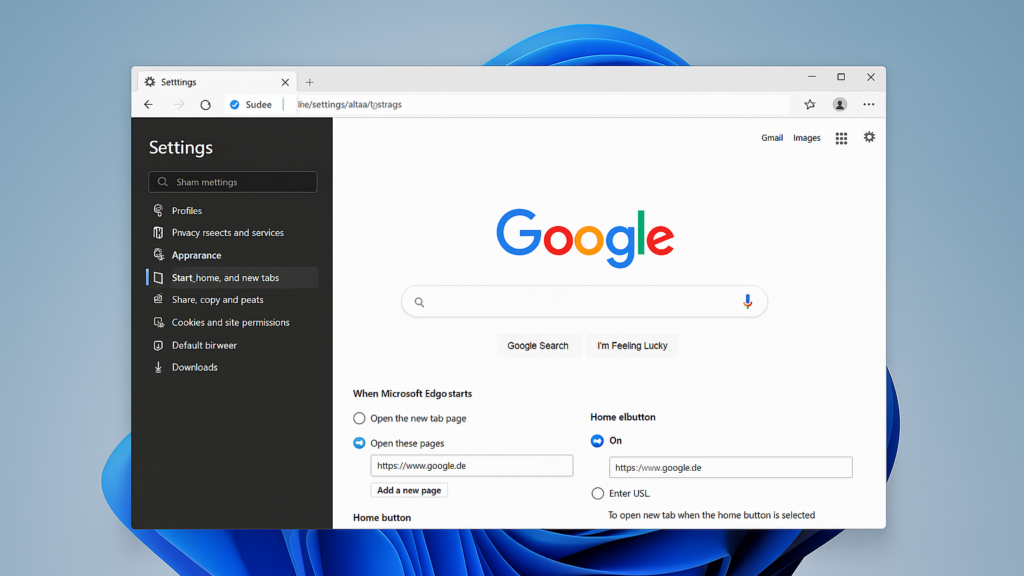Start voice search with microphone icon
Image resolution: width=1024 pixels, height=576 pixels.
click(747, 301)
